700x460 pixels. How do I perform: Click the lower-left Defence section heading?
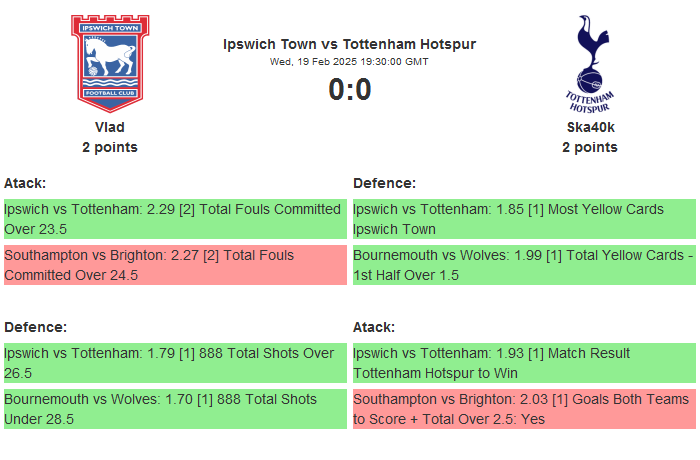click(x=35, y=327)
